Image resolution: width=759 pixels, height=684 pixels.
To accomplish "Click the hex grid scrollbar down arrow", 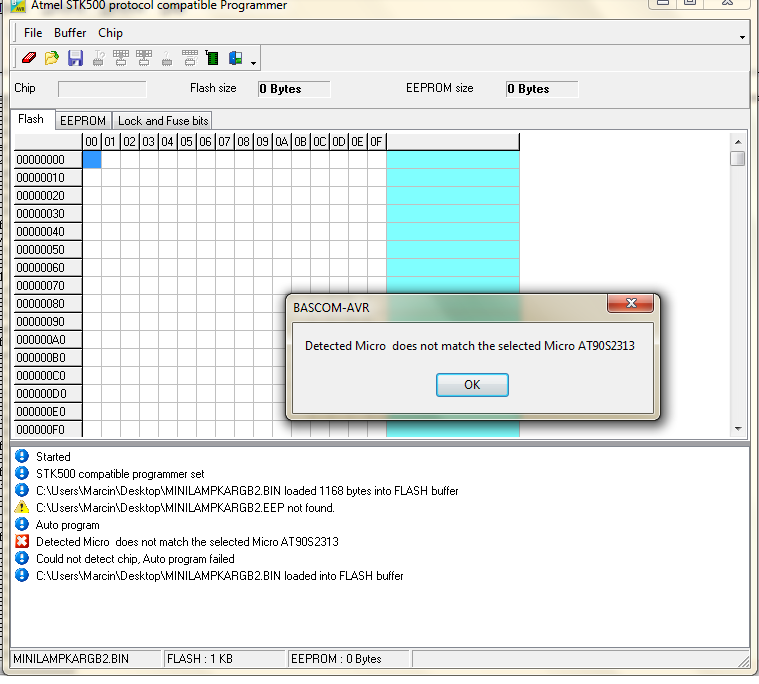I will [738, 428].
